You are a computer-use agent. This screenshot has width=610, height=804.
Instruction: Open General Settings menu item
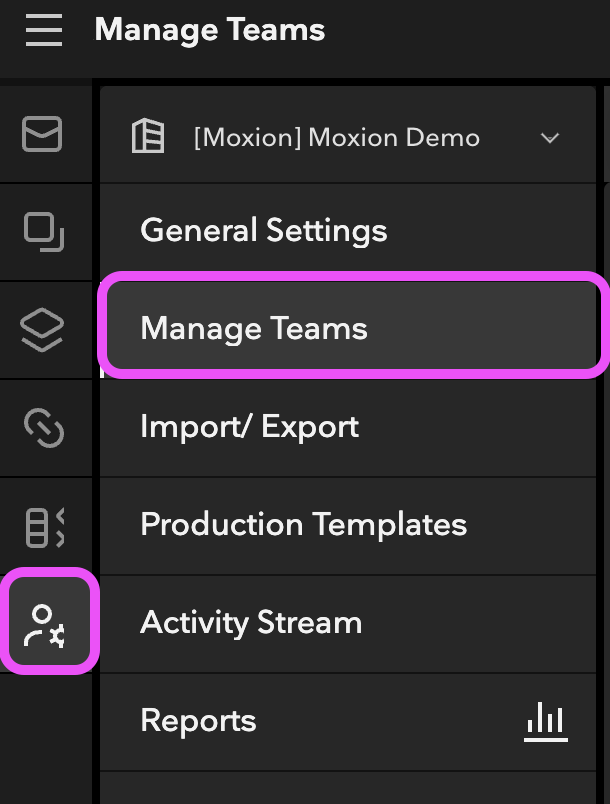point(348,232)
